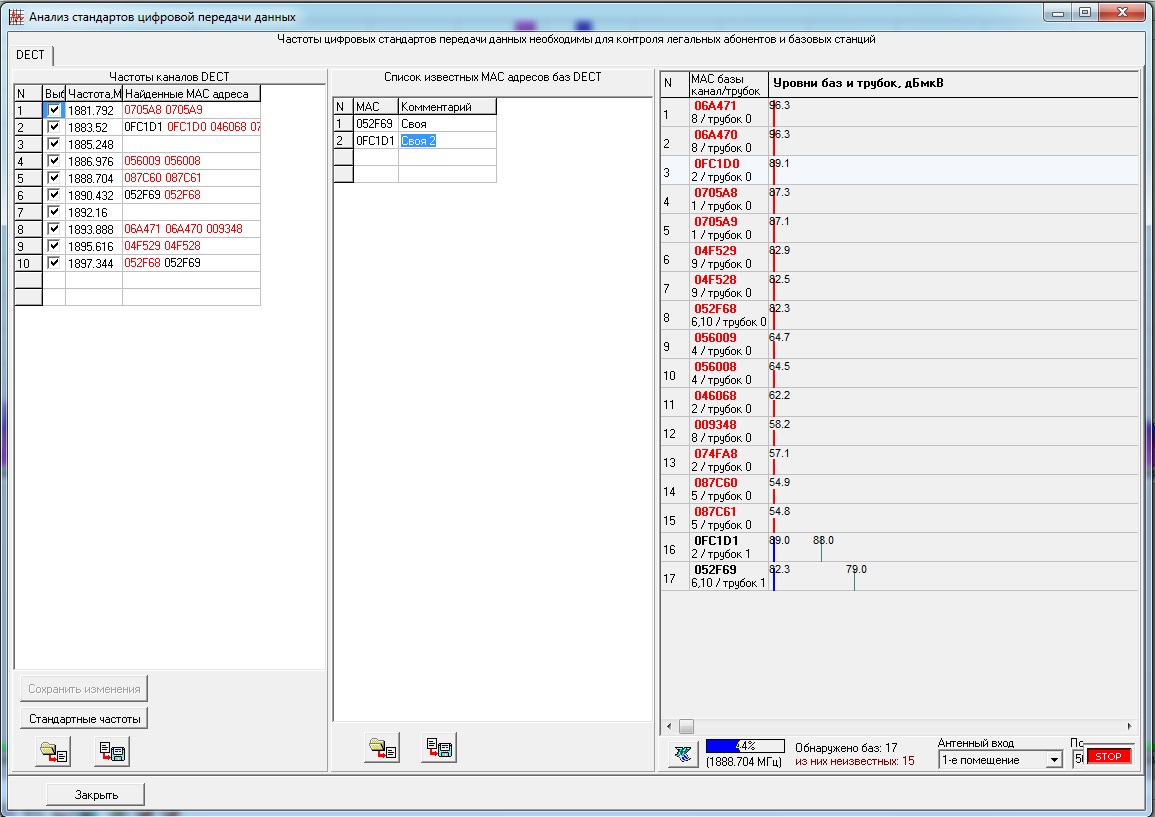The width and height of the screenshot is (1155, 817).
Task: Select base 06A470 row in levels list
Action: [x=899, y=141]
